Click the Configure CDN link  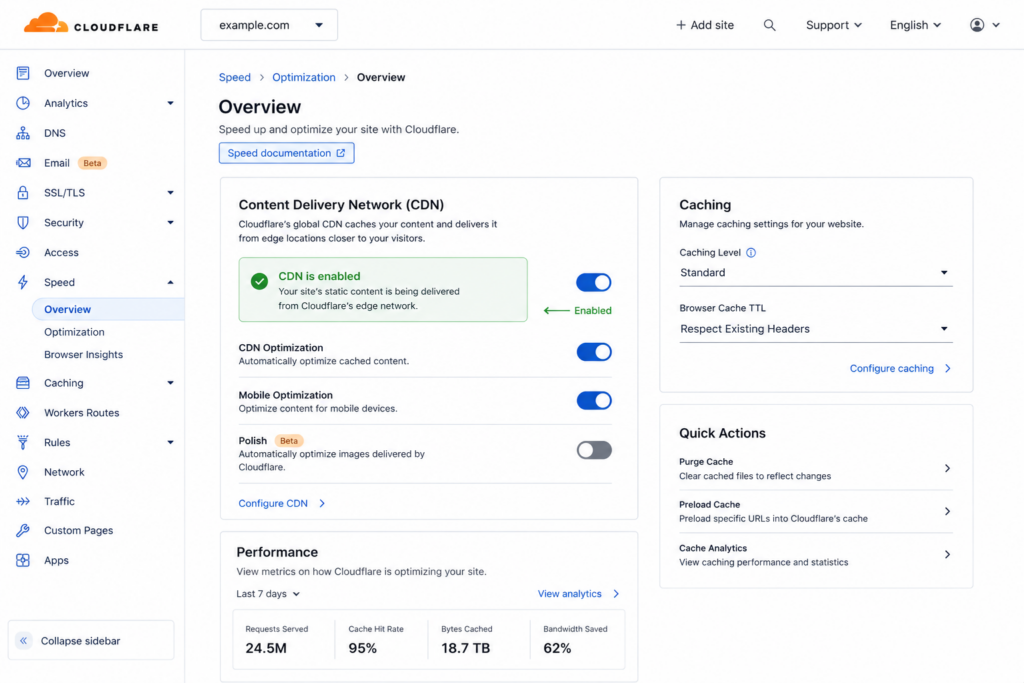click(x=281, y=503)
